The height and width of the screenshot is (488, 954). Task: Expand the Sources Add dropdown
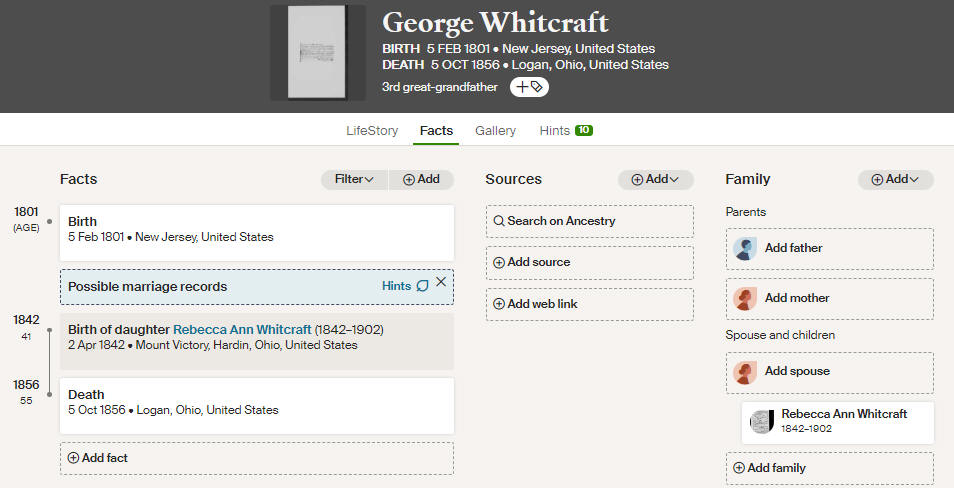(x=655, y=180)
